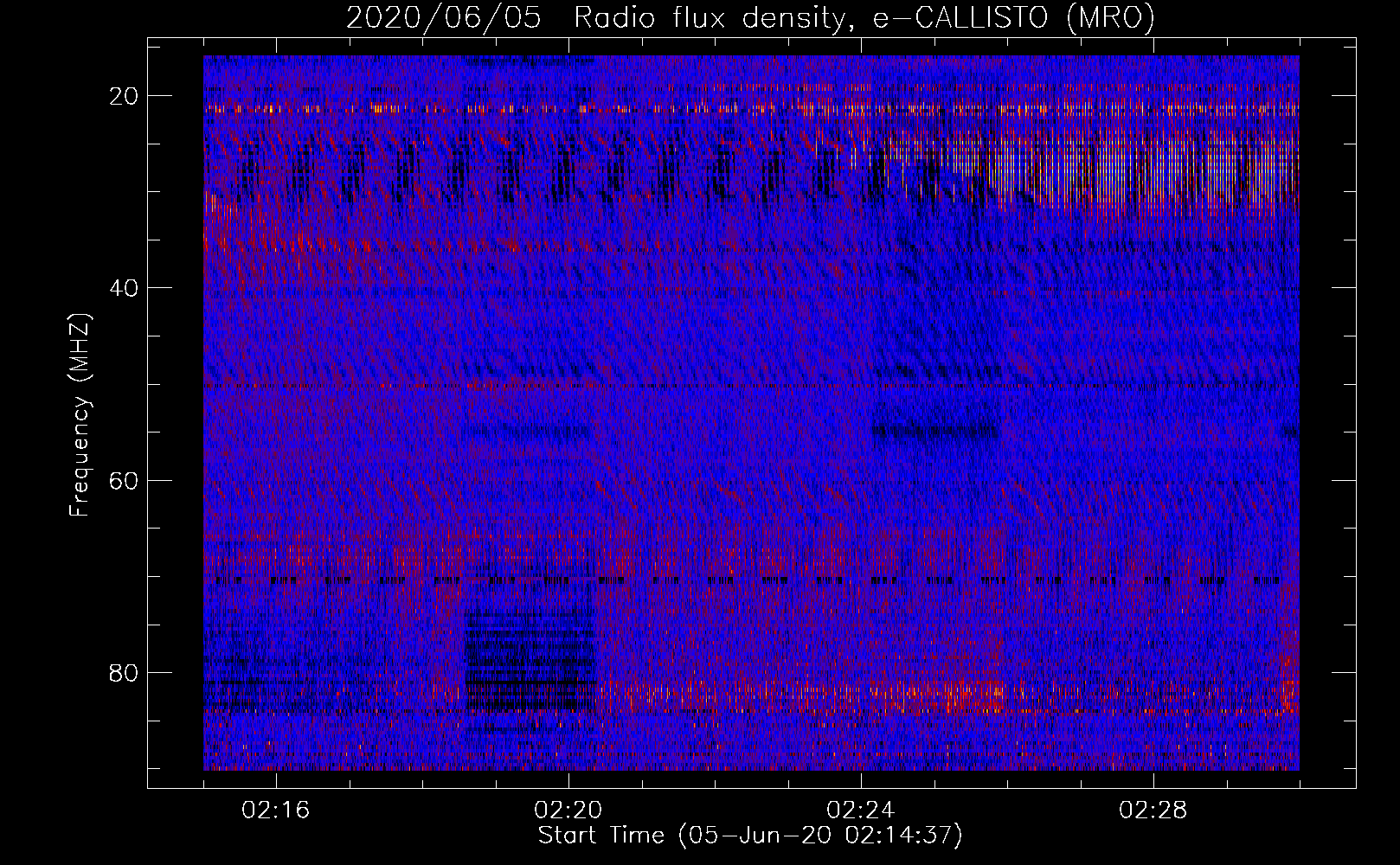Click the 'Frequency (MHZ)' axis label
Screen dimensions: 1400x865
point(80,415)
